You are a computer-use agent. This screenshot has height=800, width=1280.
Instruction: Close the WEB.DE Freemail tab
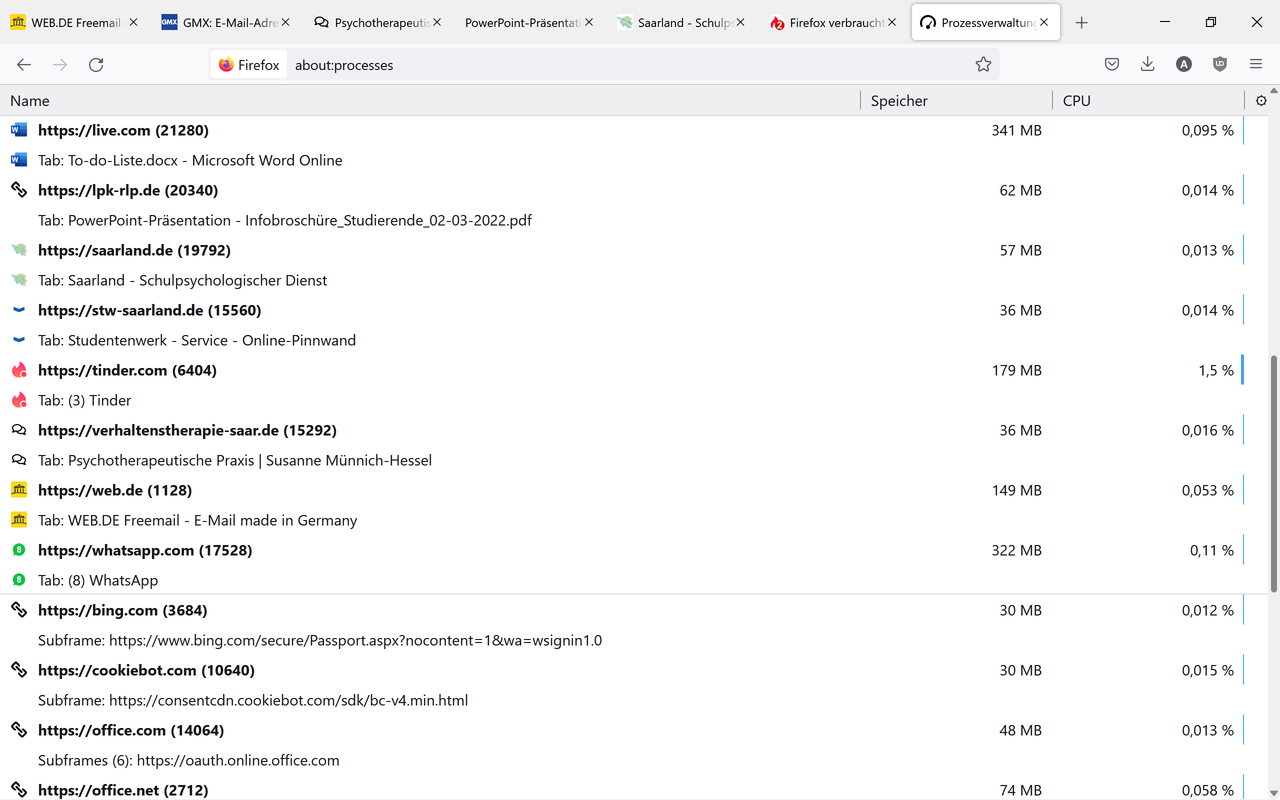(x=134, y=22)
